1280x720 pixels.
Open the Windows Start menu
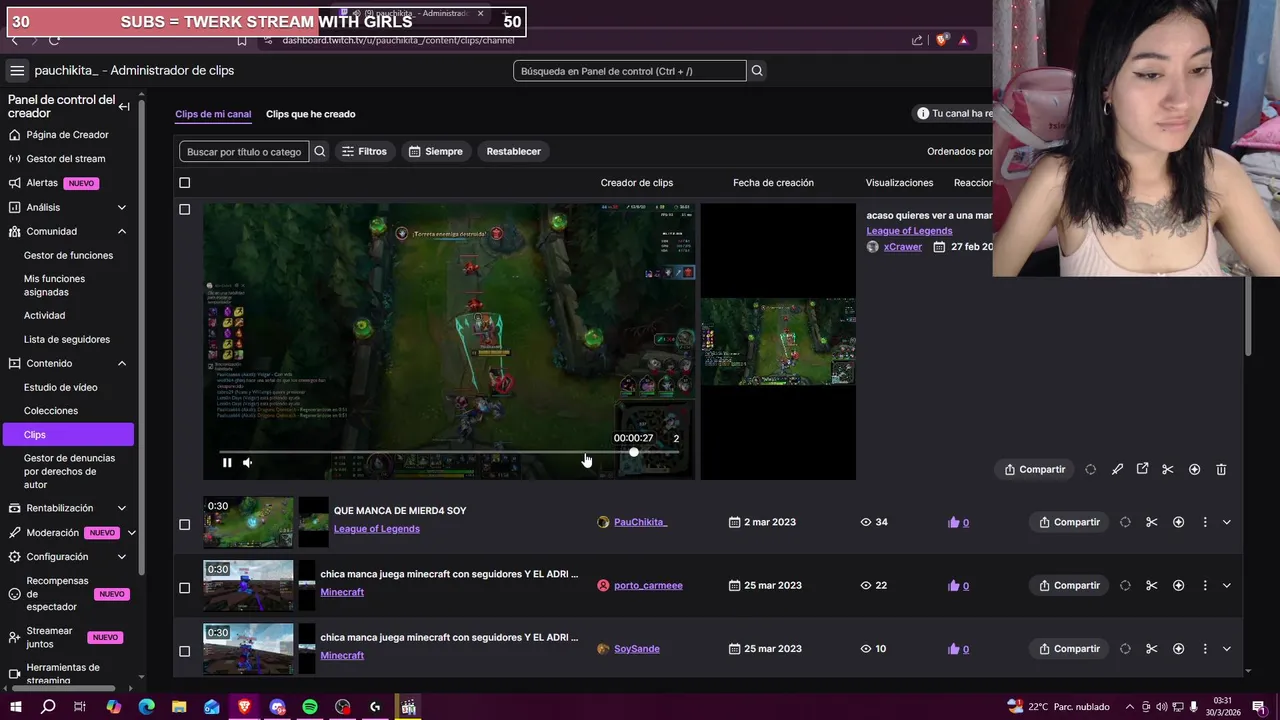(x=15, y=707)
